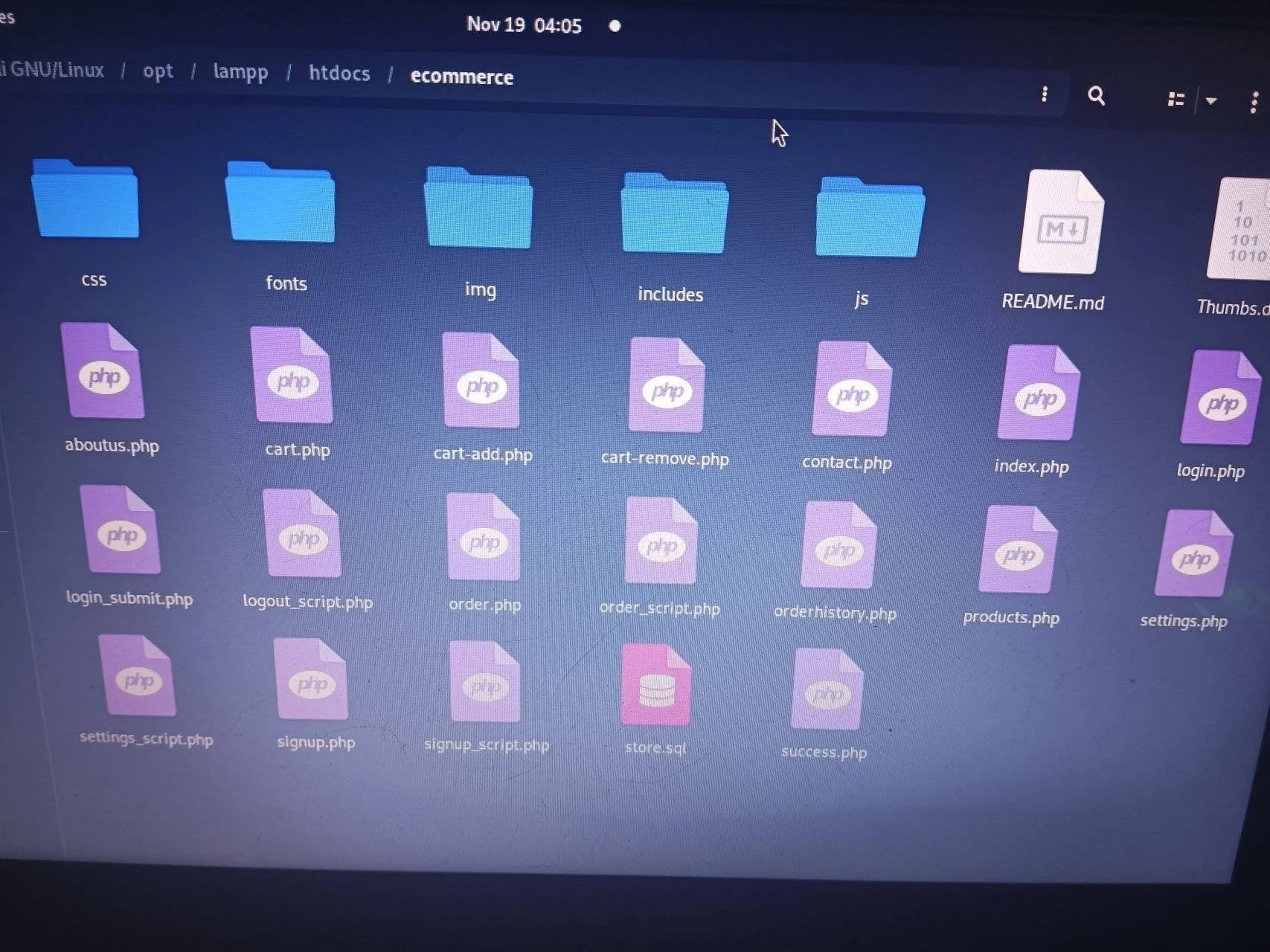
Task: Select the signup.php file icon
Action: [311, 679]
